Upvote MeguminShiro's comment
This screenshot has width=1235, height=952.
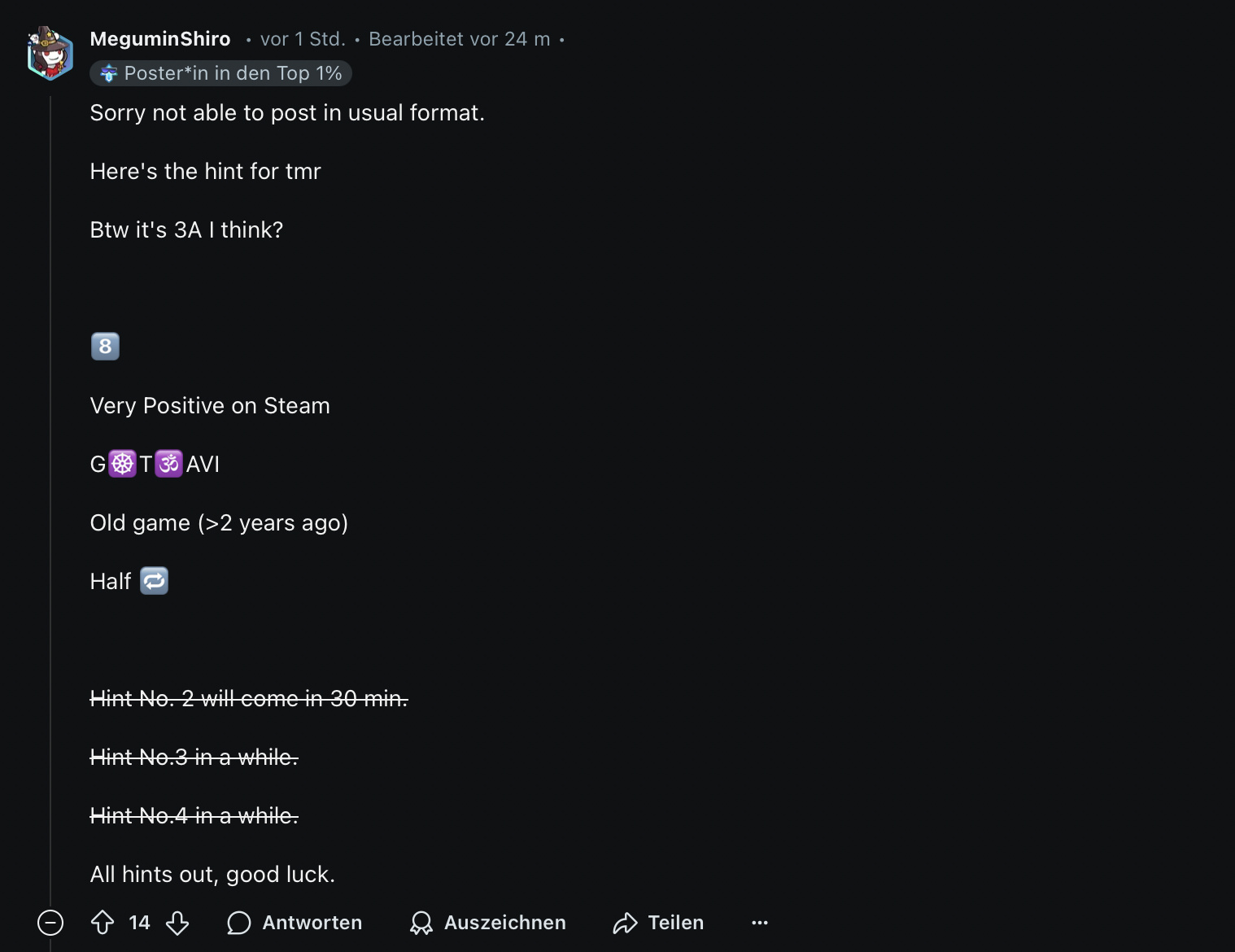tap(103, 923)
